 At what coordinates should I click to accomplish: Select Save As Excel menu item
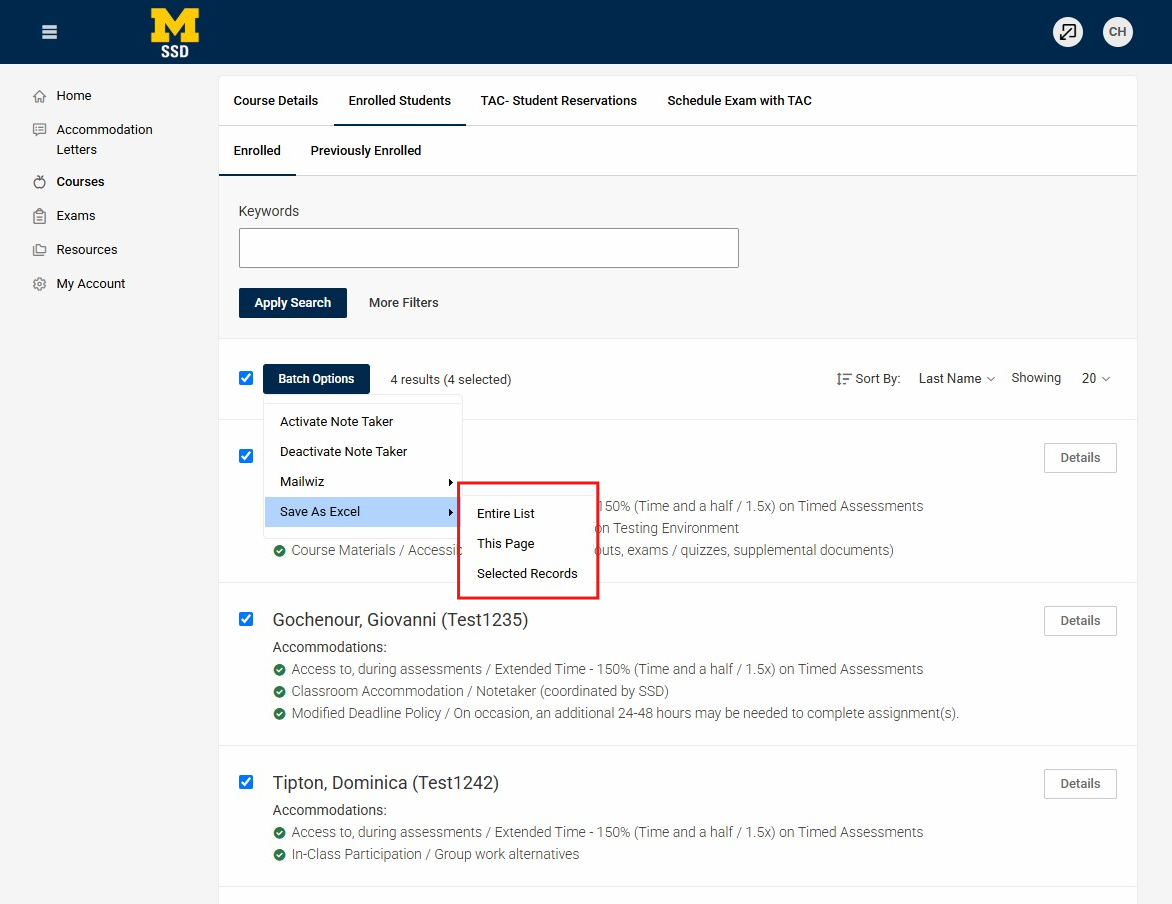coord(363,511)
